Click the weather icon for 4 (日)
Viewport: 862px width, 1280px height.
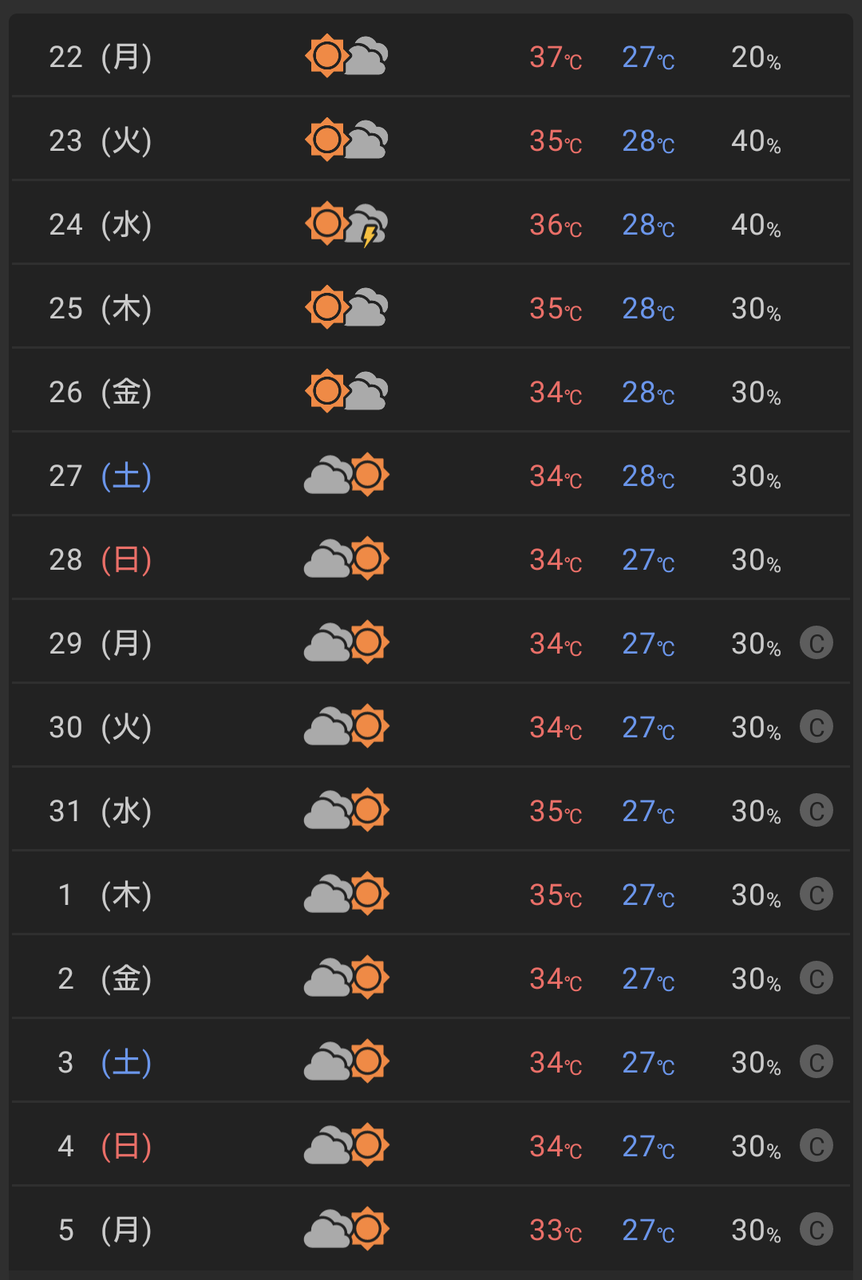(x=346, y=1145)
